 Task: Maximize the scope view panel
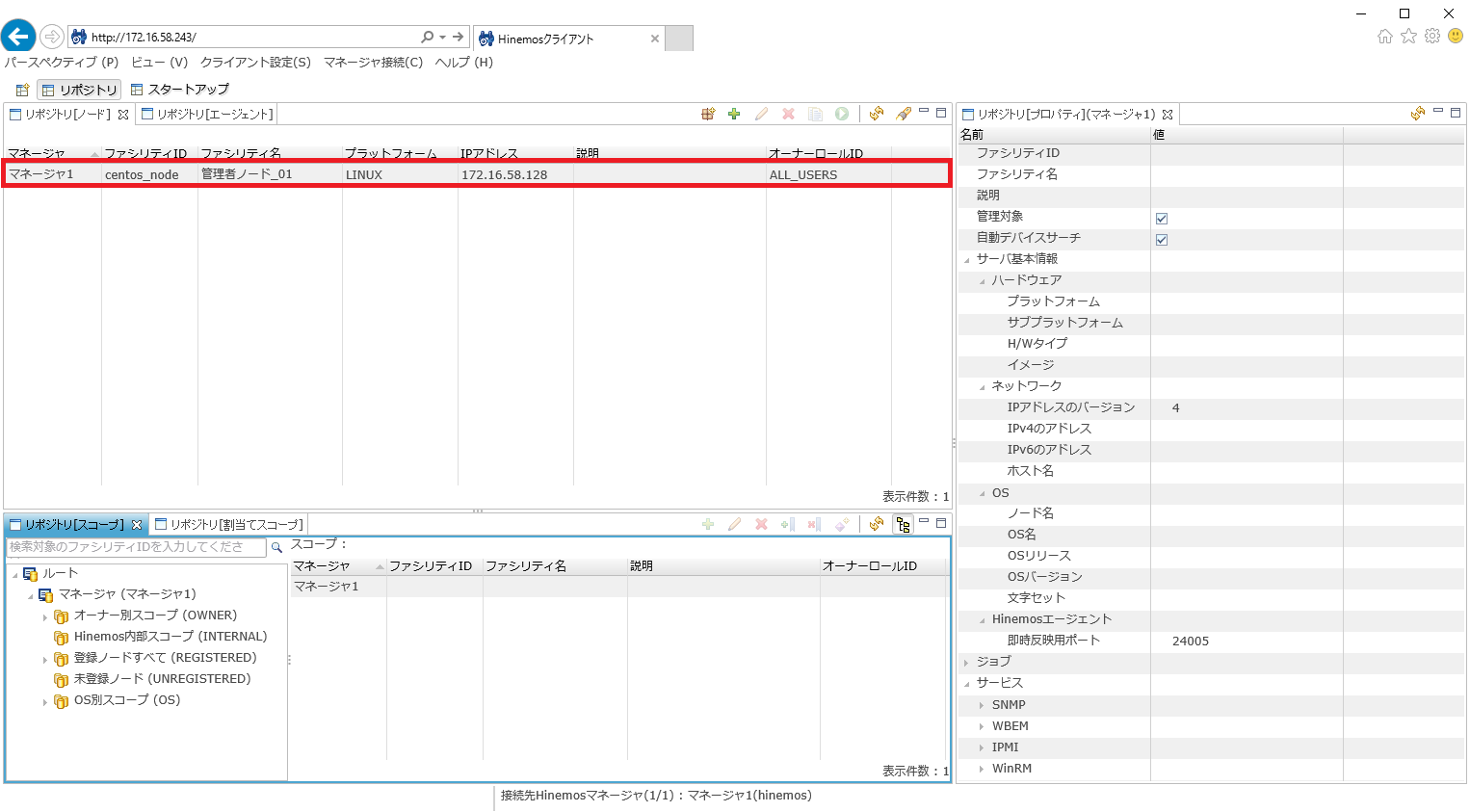(941, 523)
